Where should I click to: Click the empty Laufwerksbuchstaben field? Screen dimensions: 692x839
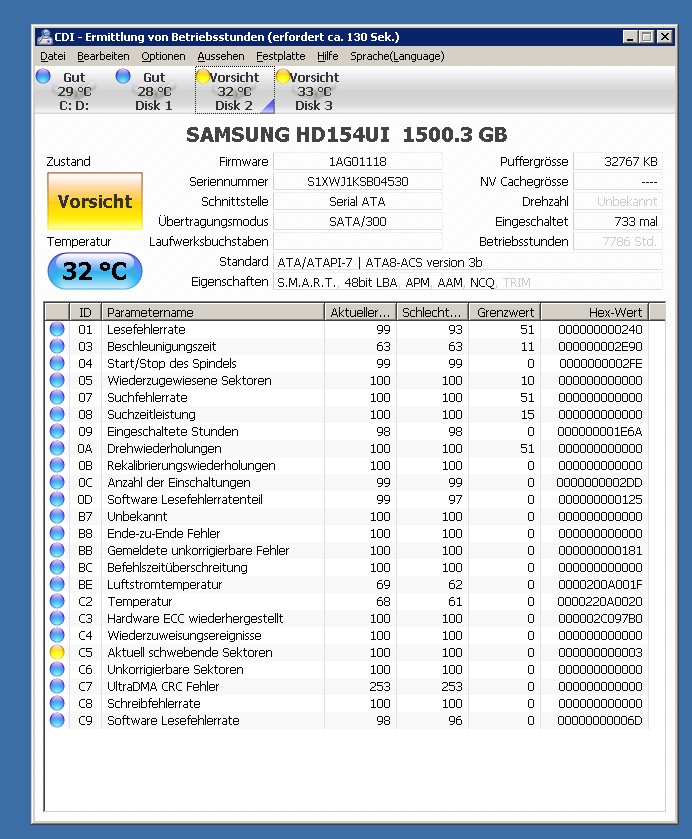pos(358,241)
